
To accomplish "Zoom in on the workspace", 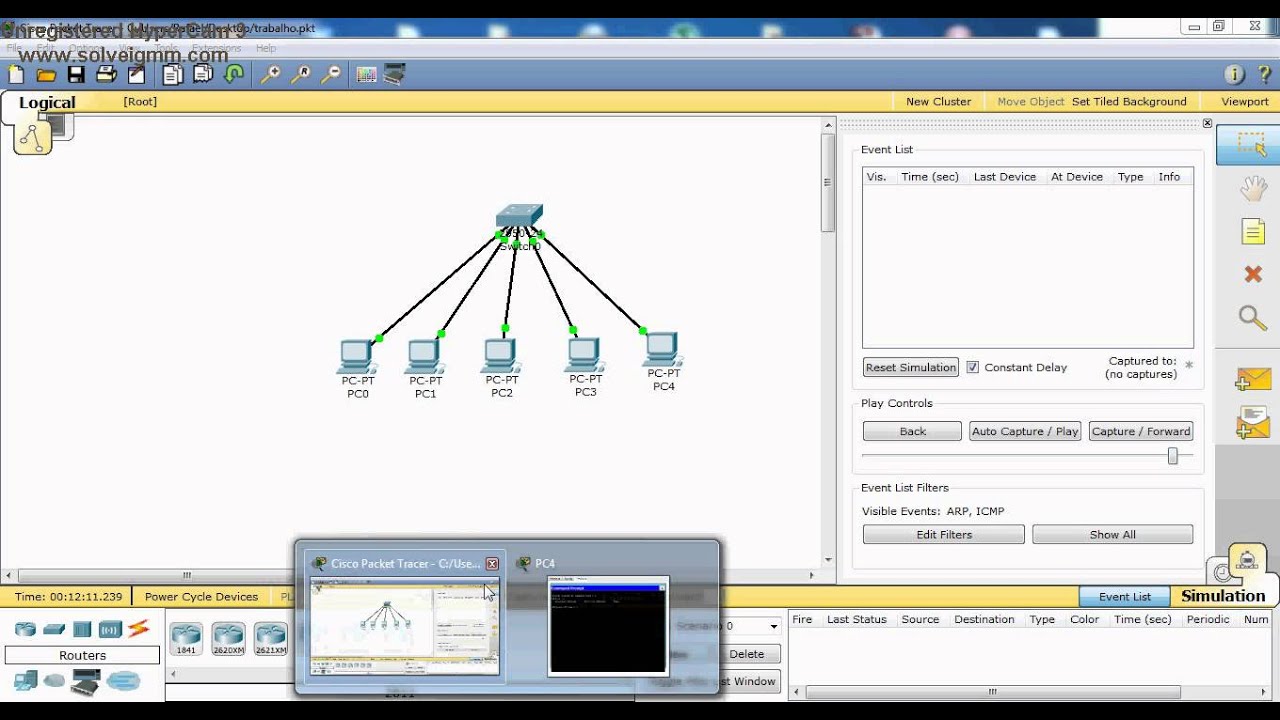I will tap(271, 75).
